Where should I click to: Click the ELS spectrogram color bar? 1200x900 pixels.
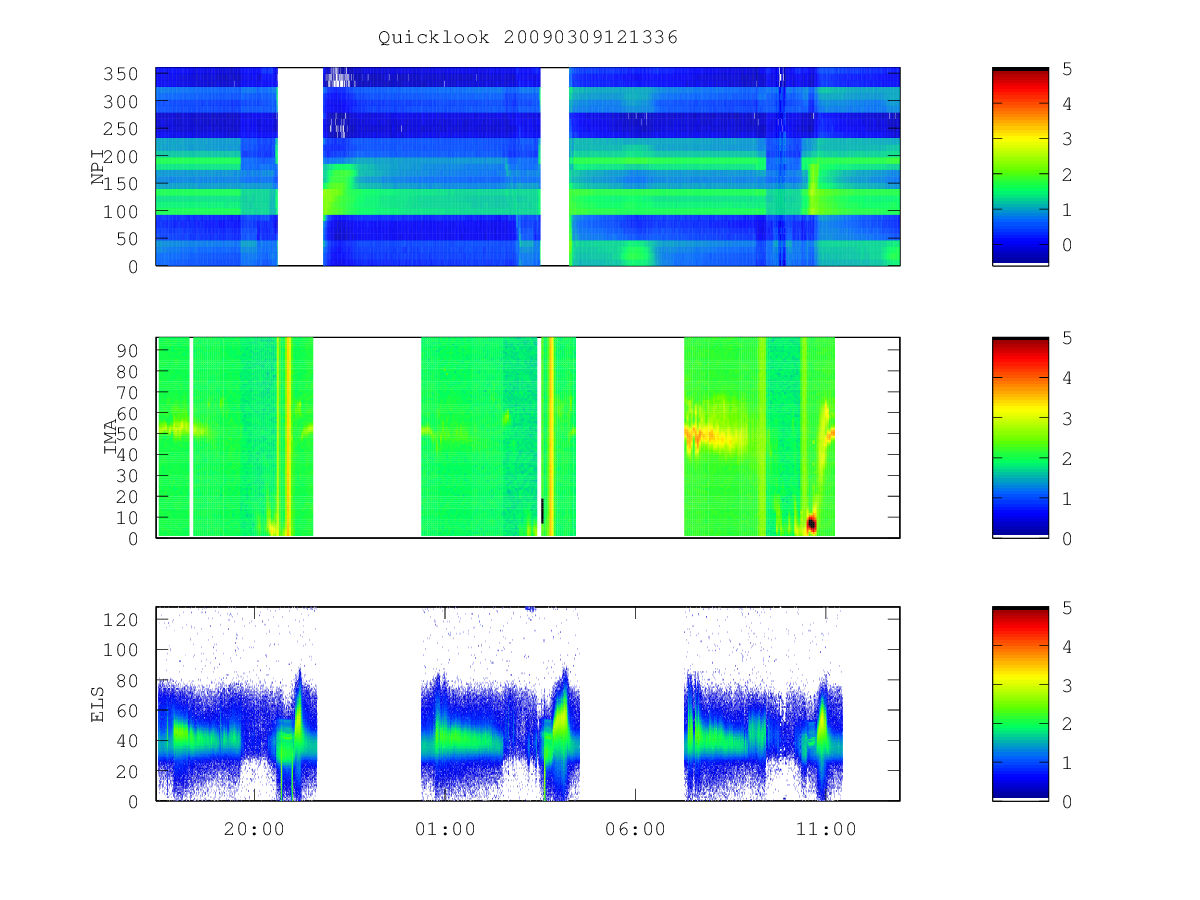pyautogui.click(x=1020, y=703)
